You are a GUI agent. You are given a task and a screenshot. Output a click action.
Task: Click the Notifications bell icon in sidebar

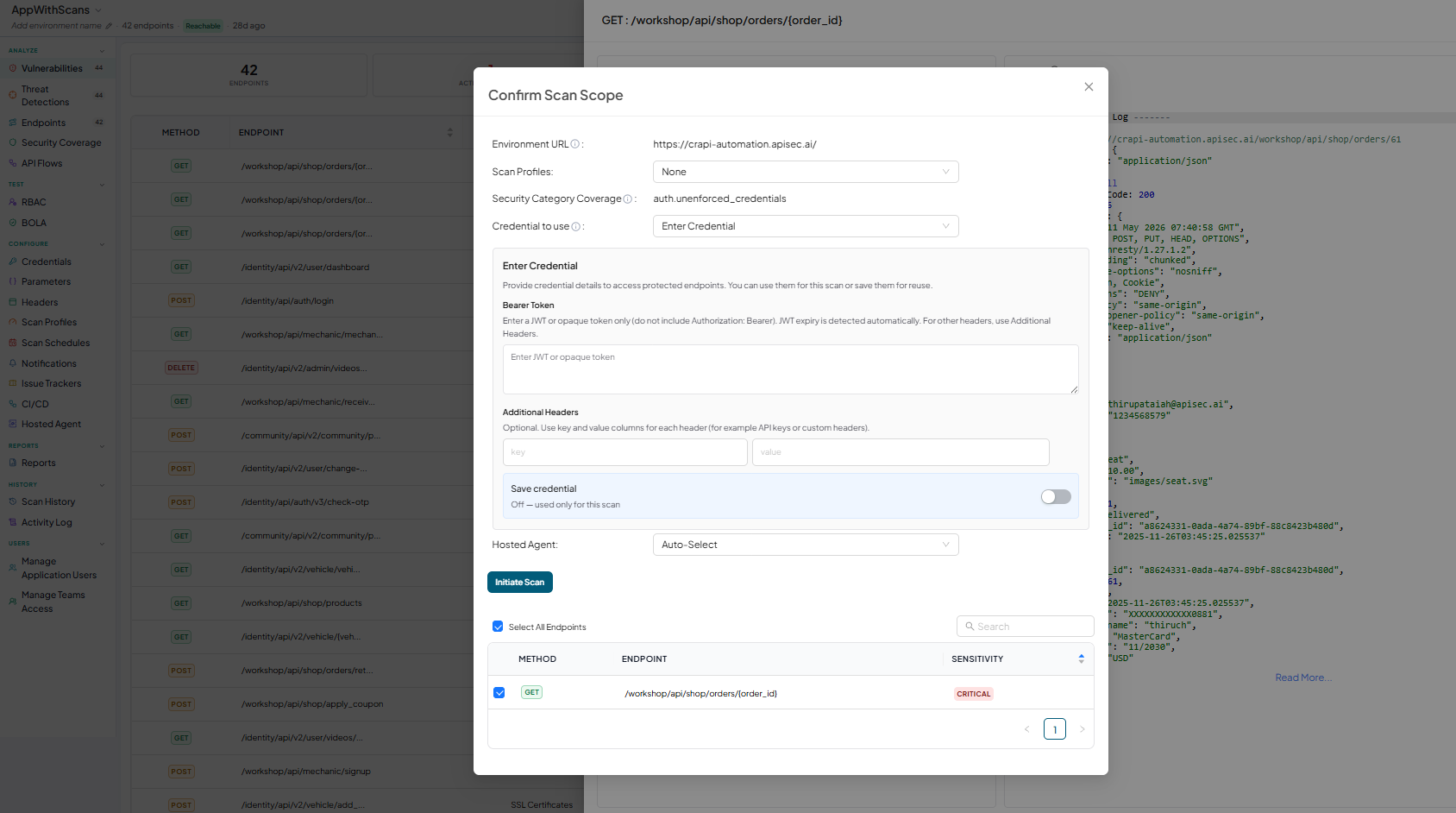pos(13,363)
